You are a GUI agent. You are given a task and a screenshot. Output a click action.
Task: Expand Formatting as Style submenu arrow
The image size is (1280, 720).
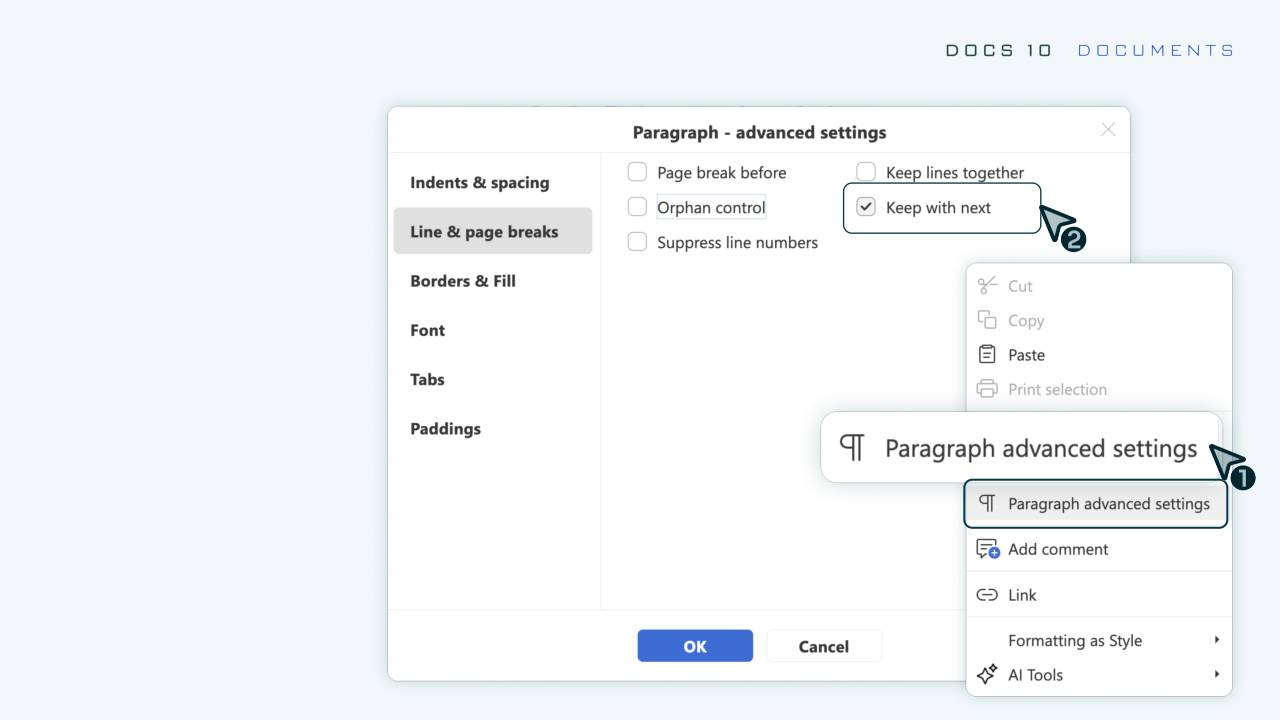click(1217, 640)
